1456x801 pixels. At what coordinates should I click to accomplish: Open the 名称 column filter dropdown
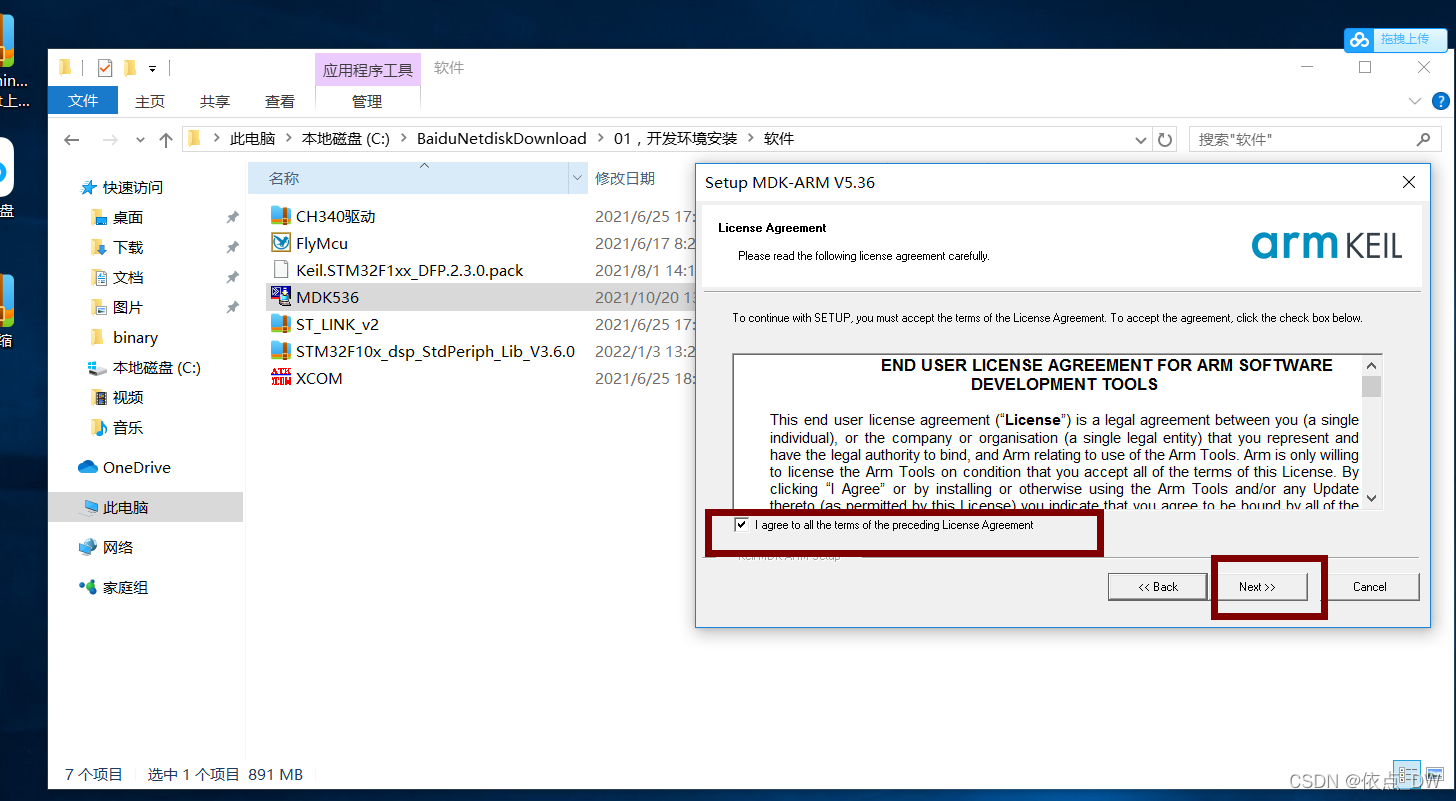[577, 178]
